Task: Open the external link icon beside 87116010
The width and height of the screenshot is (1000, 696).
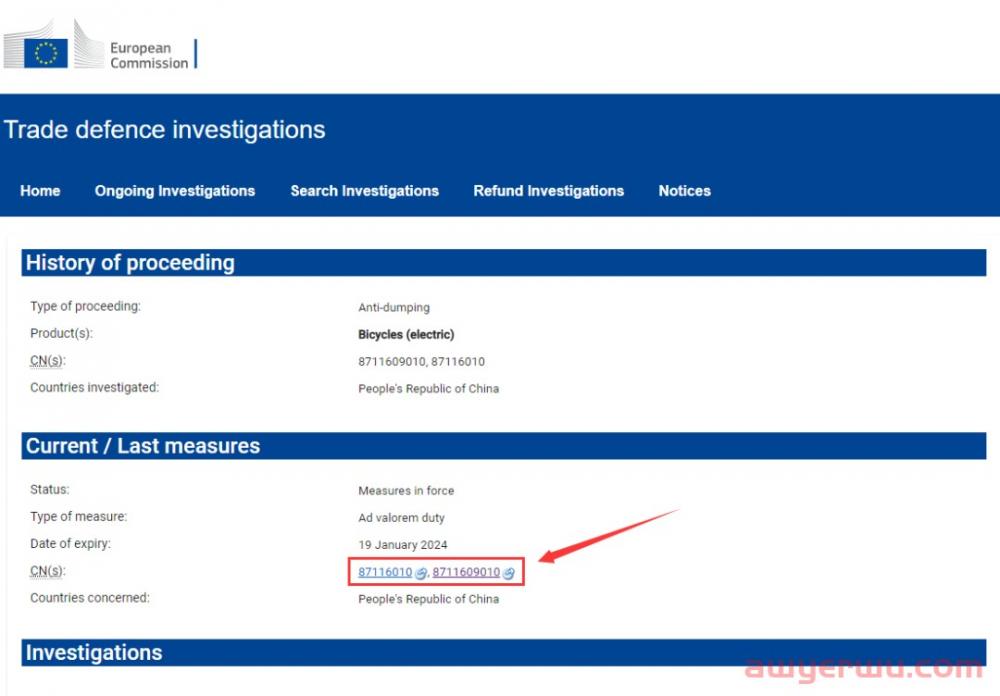Action: point(421,574)
